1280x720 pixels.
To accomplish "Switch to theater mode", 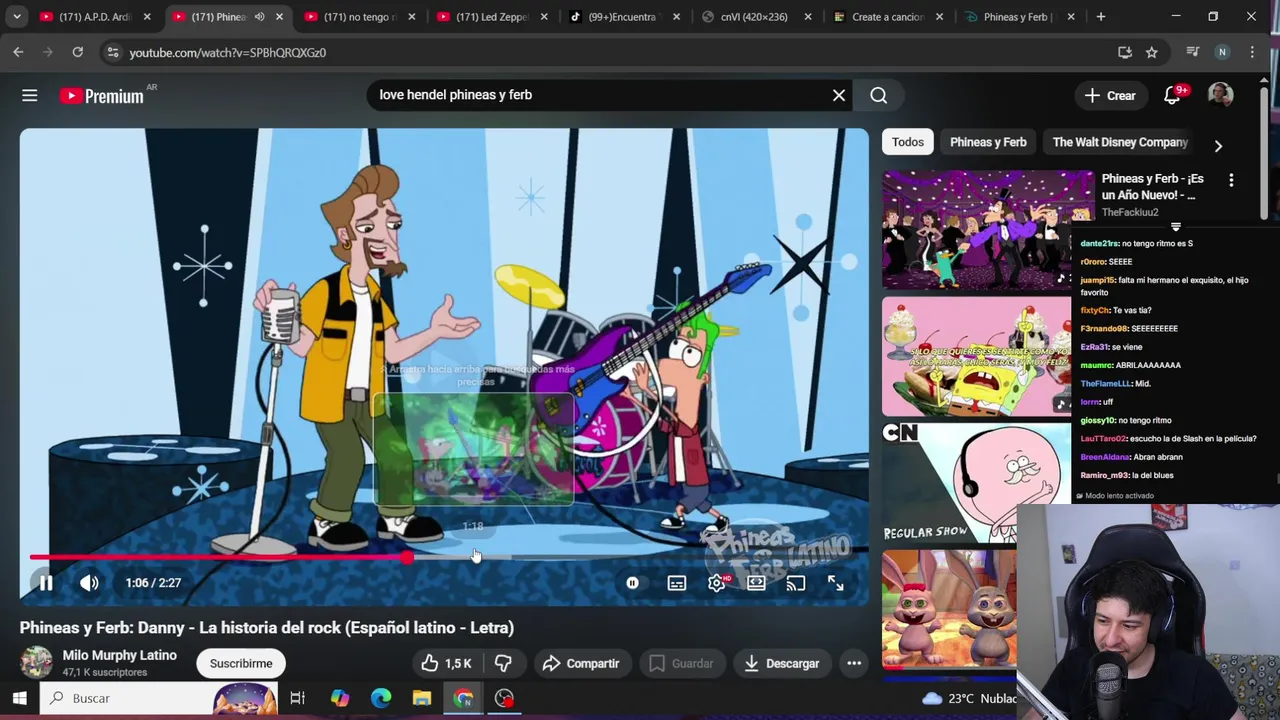I will [756, 583].
